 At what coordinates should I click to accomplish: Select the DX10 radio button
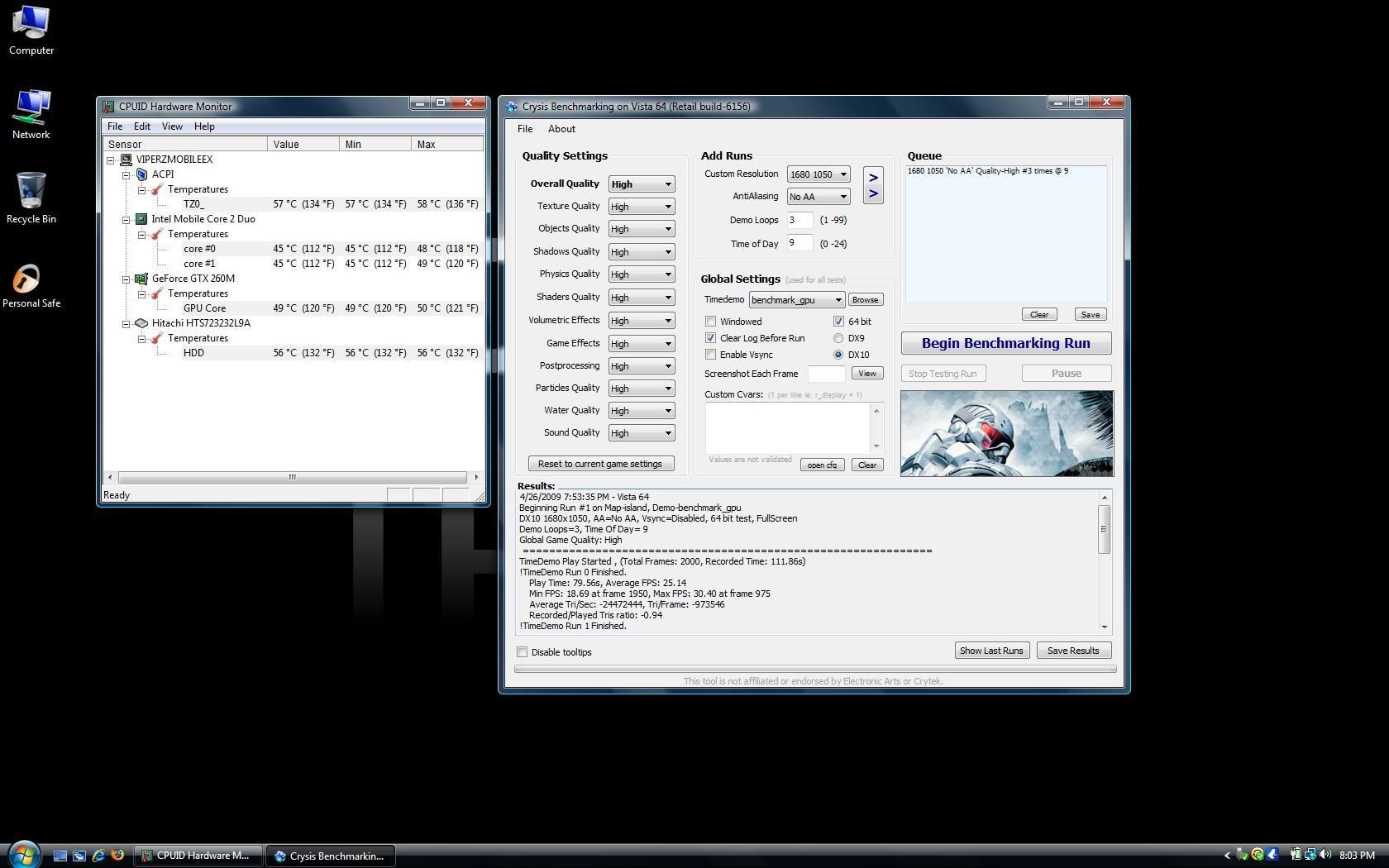click(838, 355)
